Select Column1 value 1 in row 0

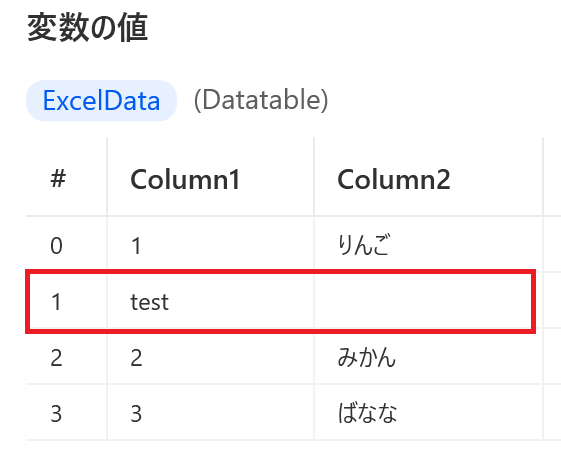136,246
